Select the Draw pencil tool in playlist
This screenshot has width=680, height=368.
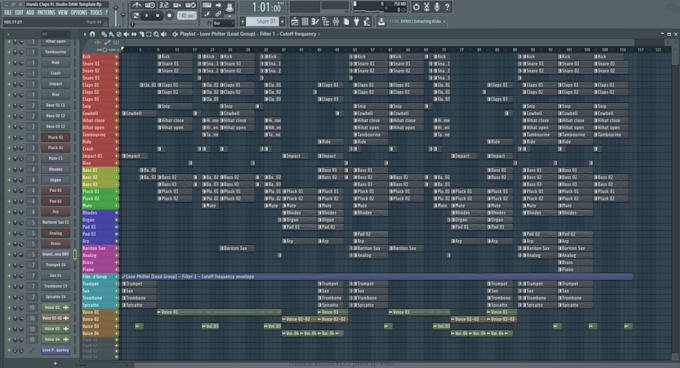(104, 34)
